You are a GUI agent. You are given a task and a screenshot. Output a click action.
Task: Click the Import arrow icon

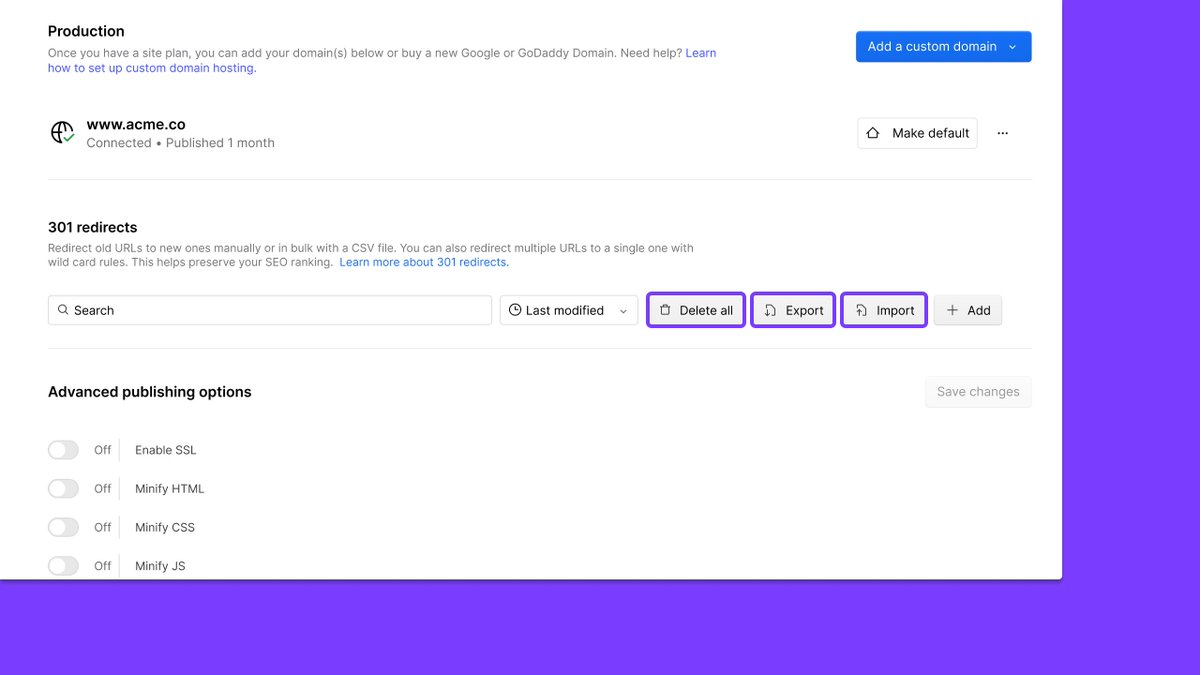click(x=861, y=310)
